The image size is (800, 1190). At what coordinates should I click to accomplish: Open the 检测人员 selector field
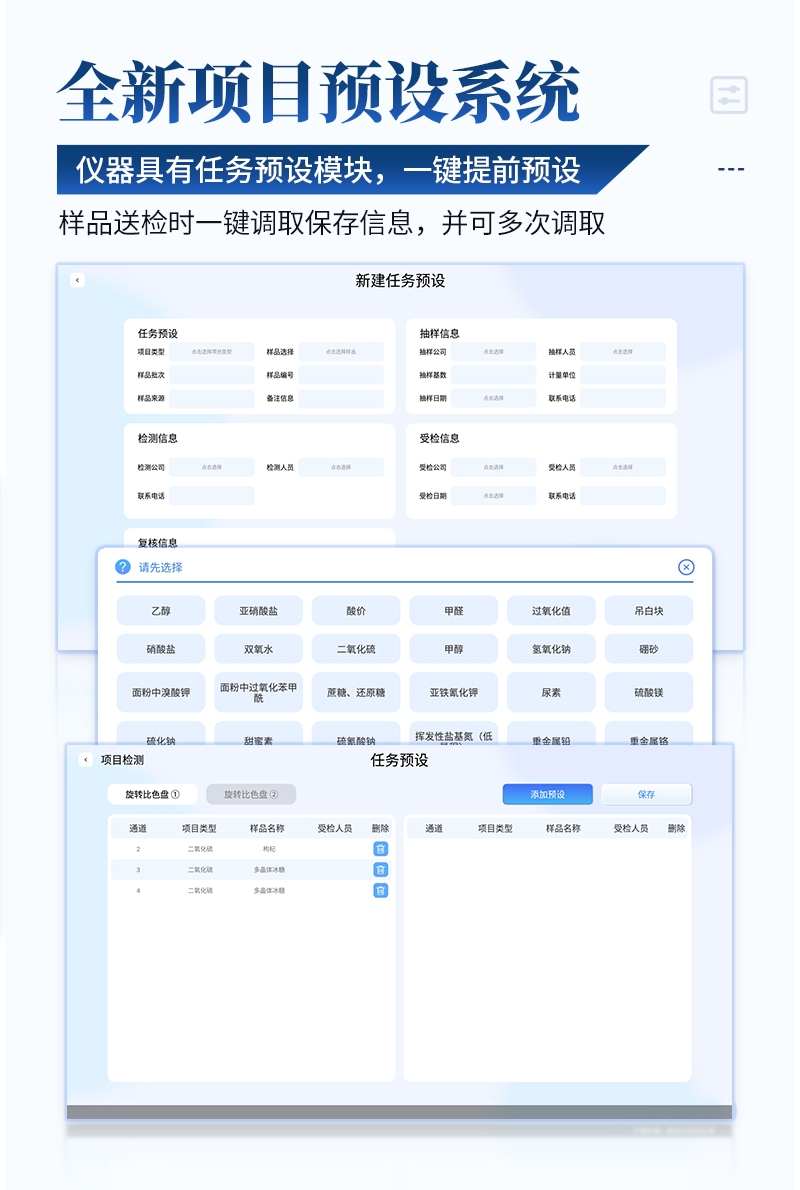341,468
